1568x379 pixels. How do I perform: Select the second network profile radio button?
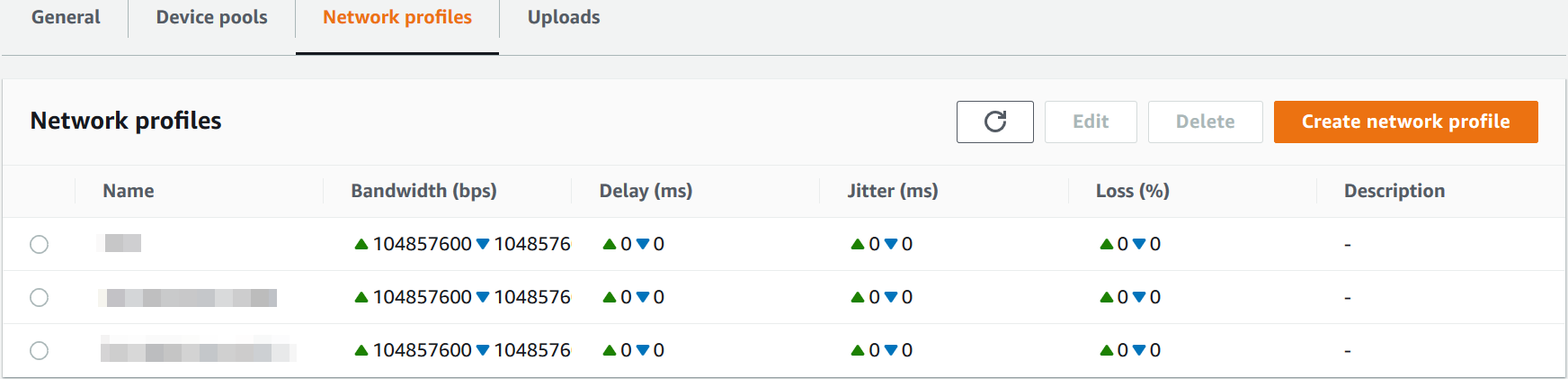point(39,297)
